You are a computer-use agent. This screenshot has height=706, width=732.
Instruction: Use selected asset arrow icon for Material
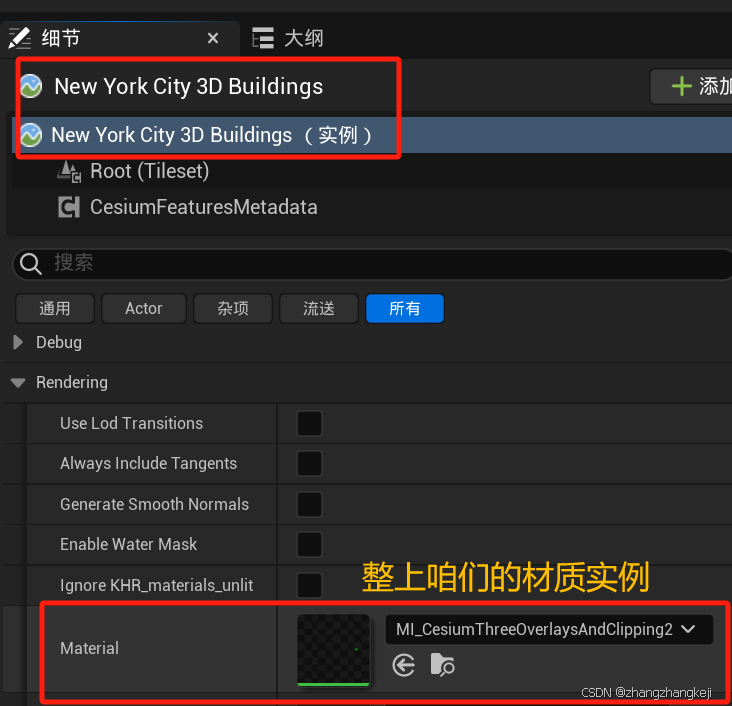(404, 665)
